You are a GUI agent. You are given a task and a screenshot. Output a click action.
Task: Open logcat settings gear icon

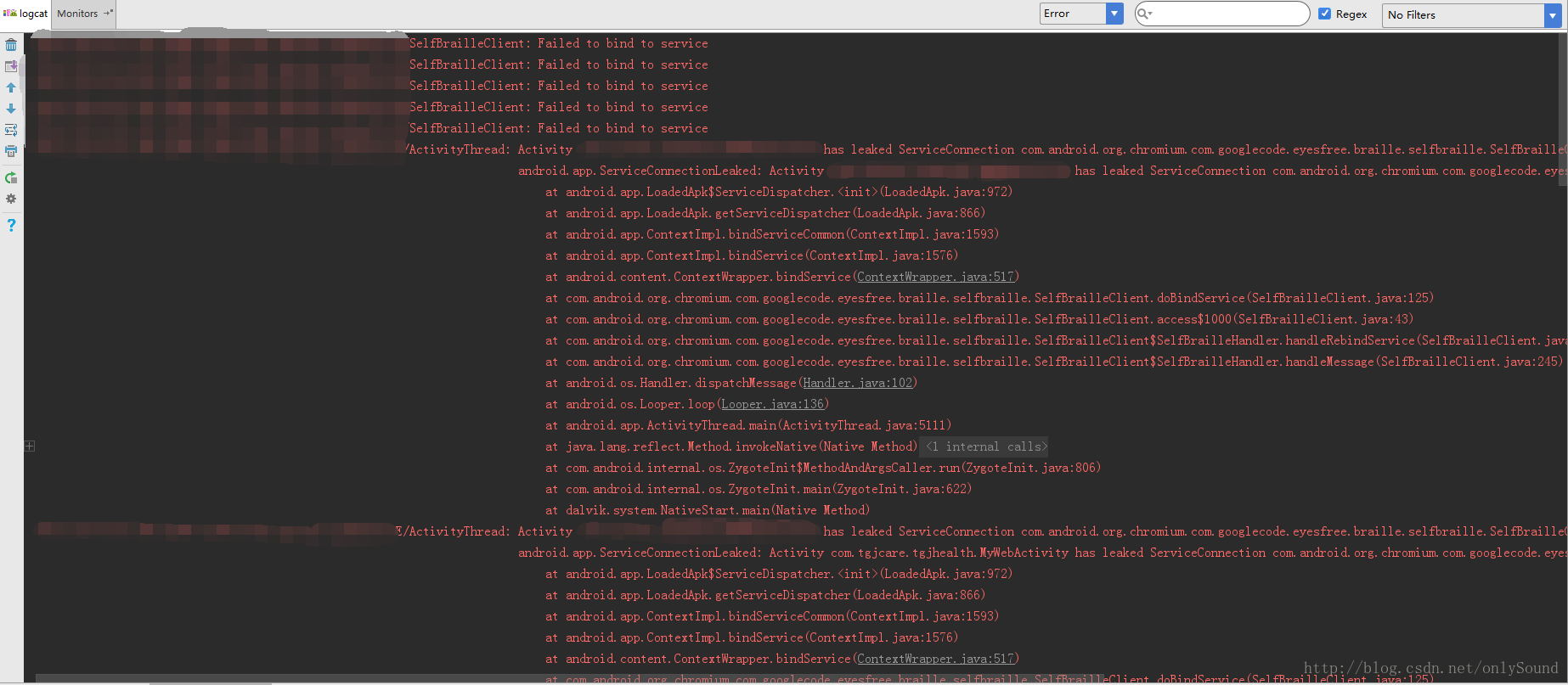11,199
